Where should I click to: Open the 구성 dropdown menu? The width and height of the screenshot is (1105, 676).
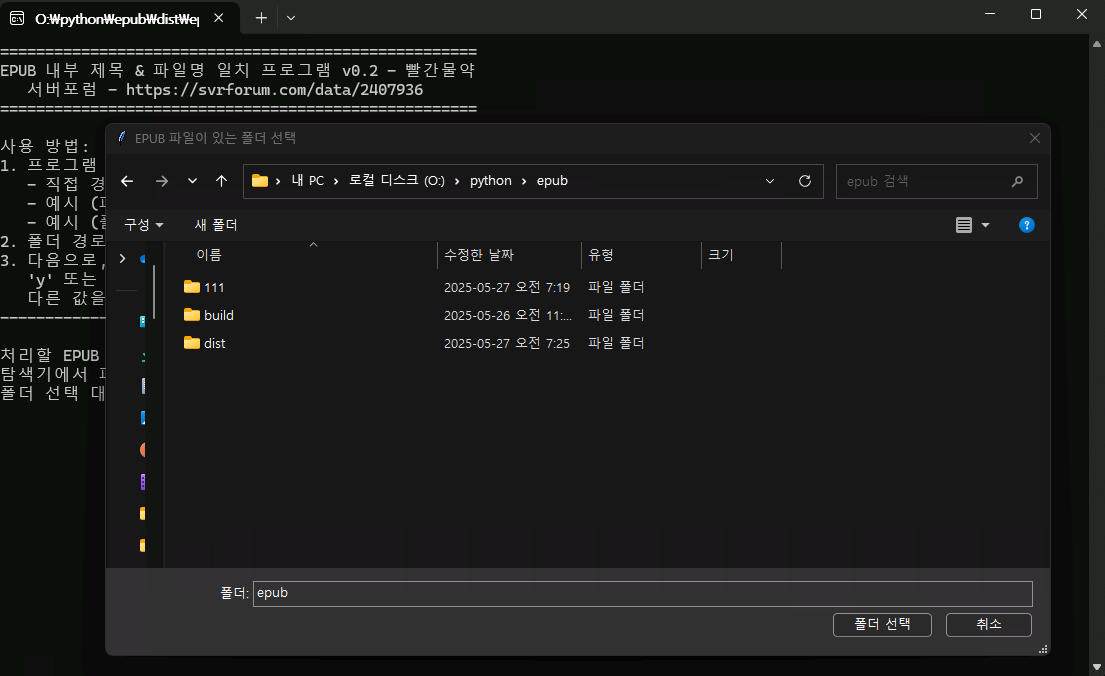144,225
